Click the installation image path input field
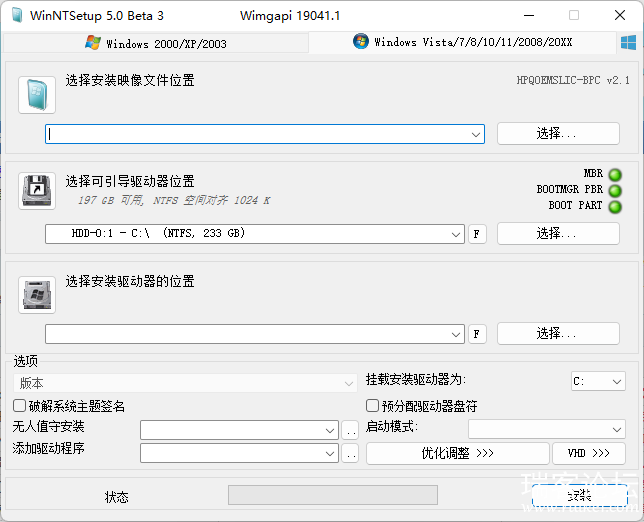The height and width of the screenshot is (522, 644). pyautogui.click(x=265, y=134)
